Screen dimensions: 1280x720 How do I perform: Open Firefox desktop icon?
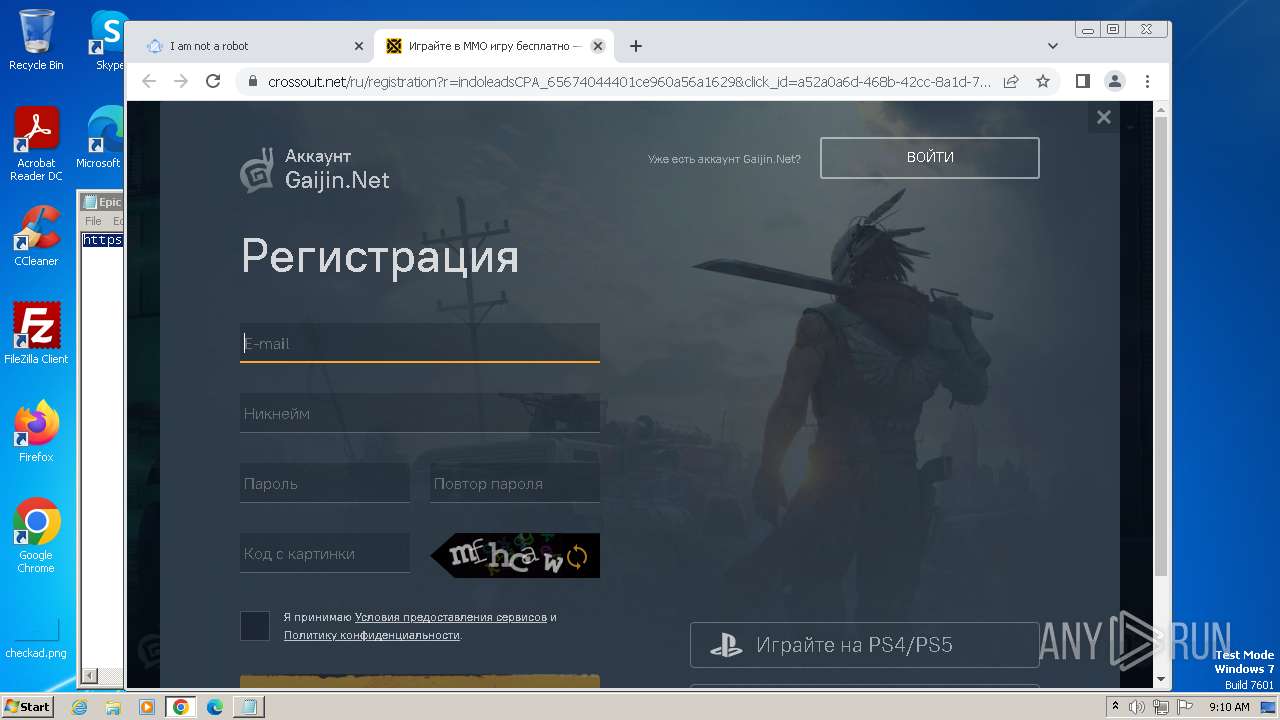click(36, 432)
